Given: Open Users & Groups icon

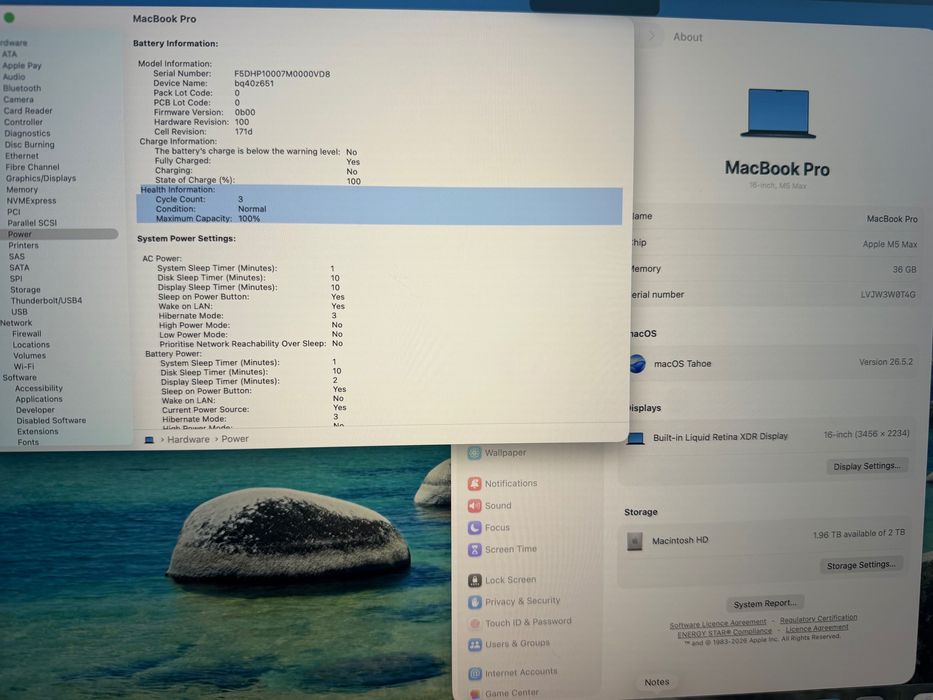Looking at the screenshot, I should (x=474, y=645).
